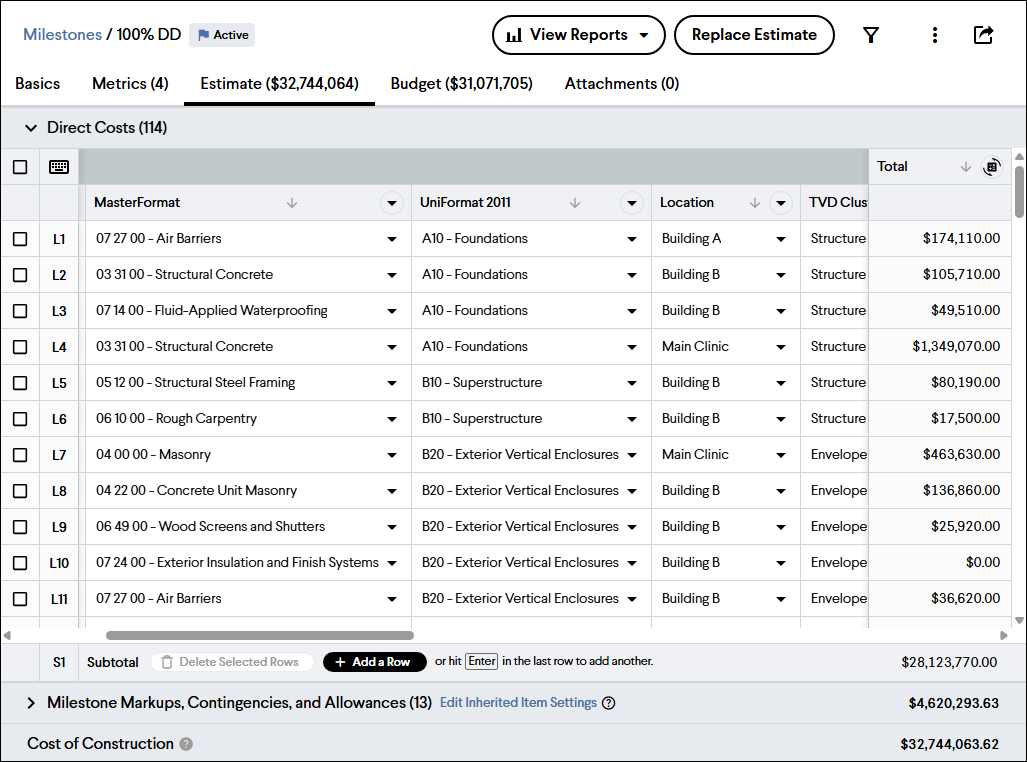Switch to the Budget tab
Viewport: 1027px width, 762px height.
(461, 84)
